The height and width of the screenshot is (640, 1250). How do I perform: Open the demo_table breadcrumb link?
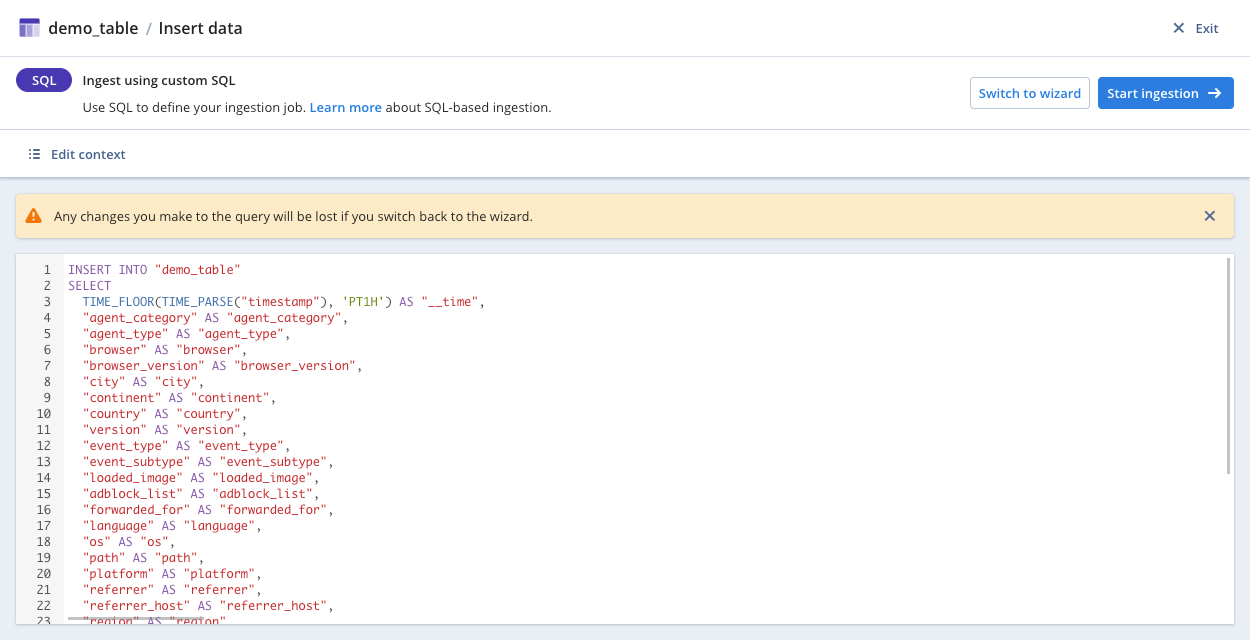[93, 28]
